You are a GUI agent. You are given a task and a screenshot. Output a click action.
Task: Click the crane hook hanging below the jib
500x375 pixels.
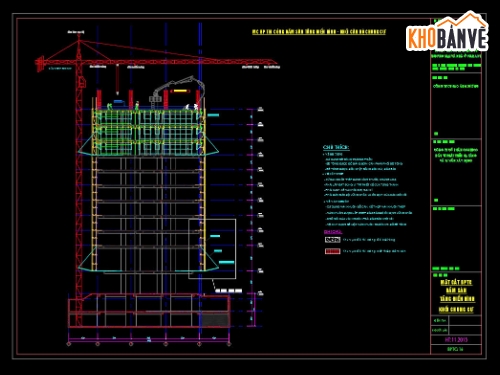(117, 79)
